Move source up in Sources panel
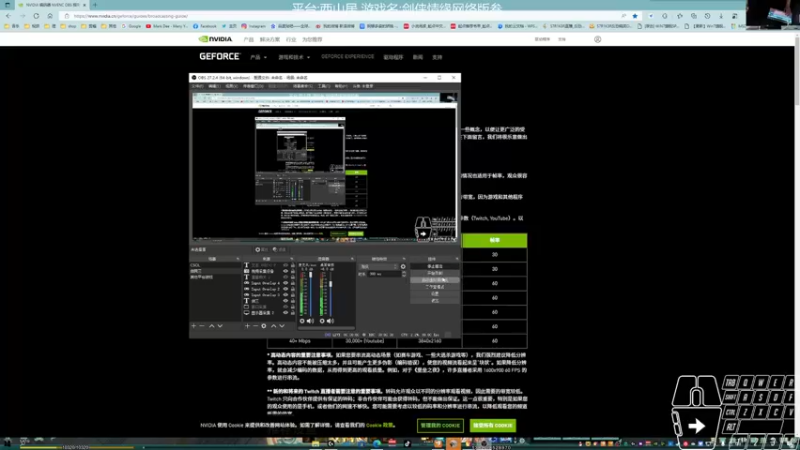 coord(273,326)
